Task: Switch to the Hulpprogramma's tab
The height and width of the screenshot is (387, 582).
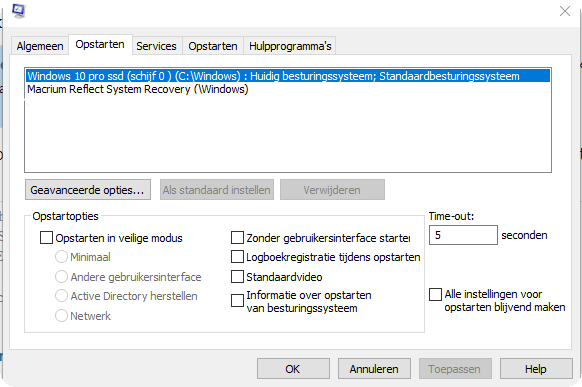Action: coord(290,46)
